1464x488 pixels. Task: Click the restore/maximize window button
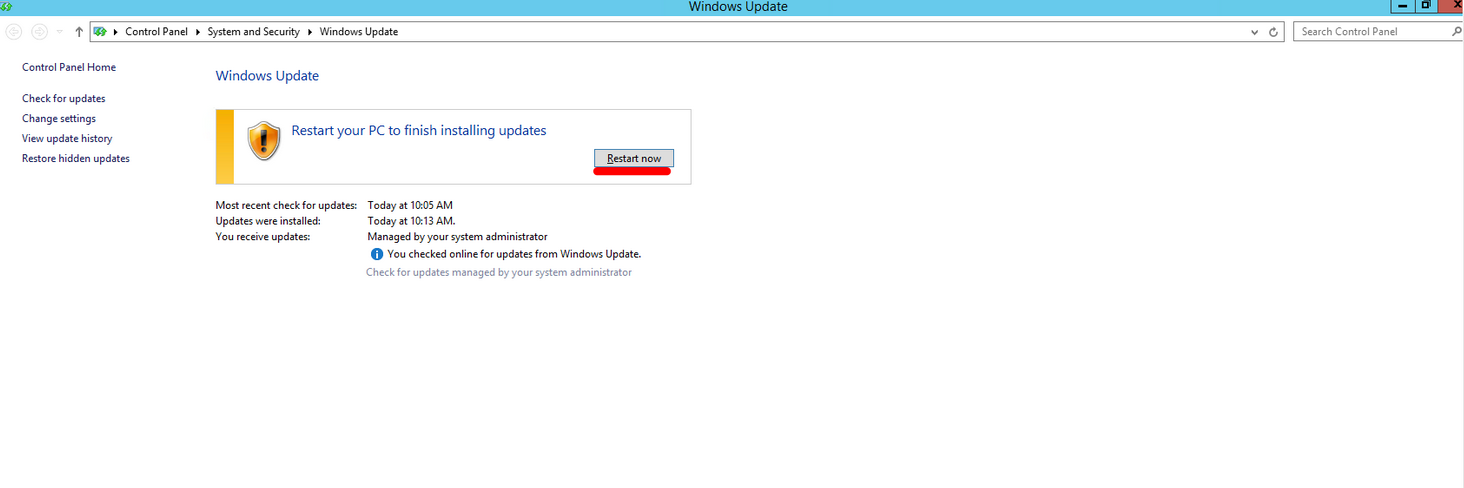1427,6
